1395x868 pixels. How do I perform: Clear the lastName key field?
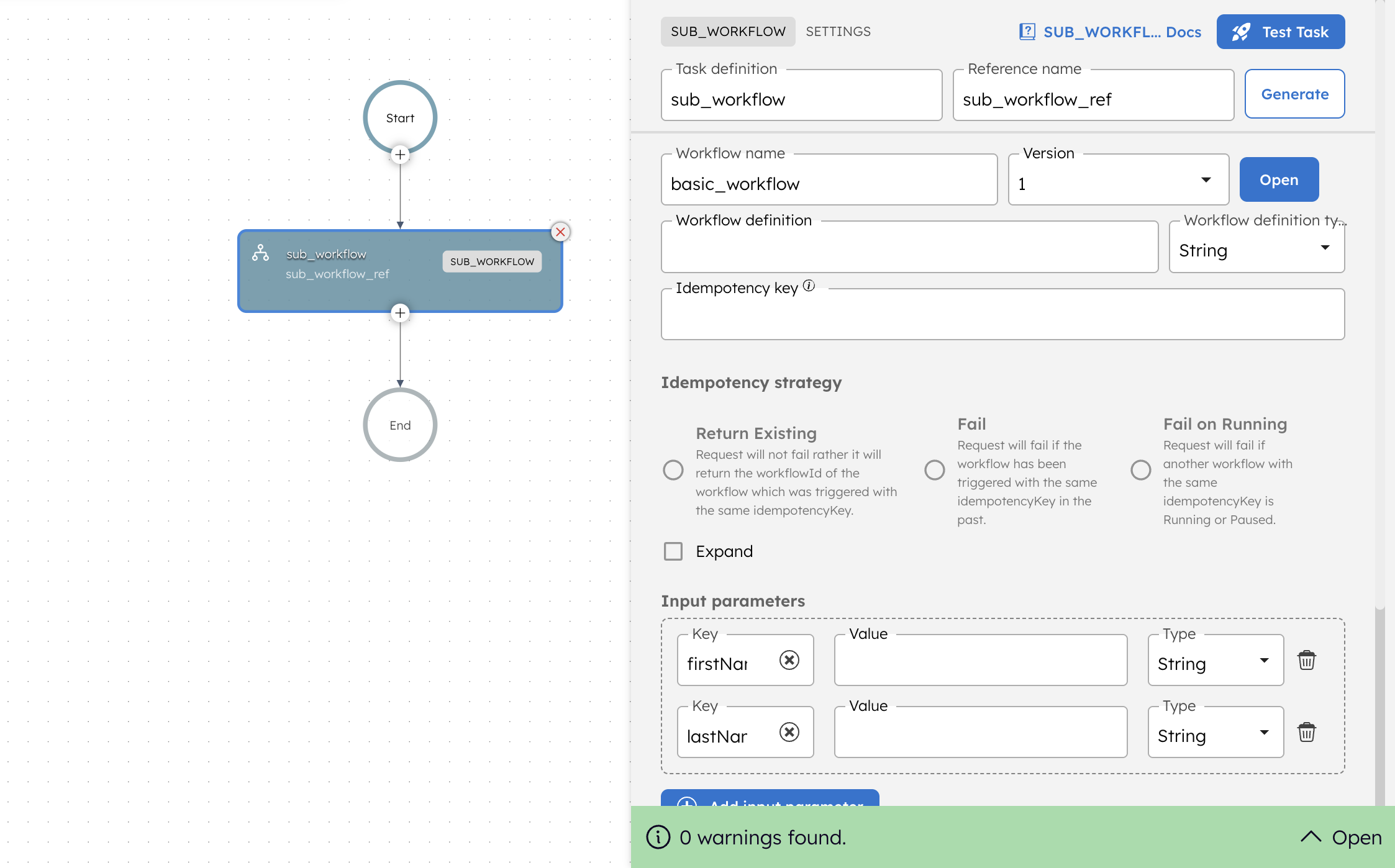789,732
